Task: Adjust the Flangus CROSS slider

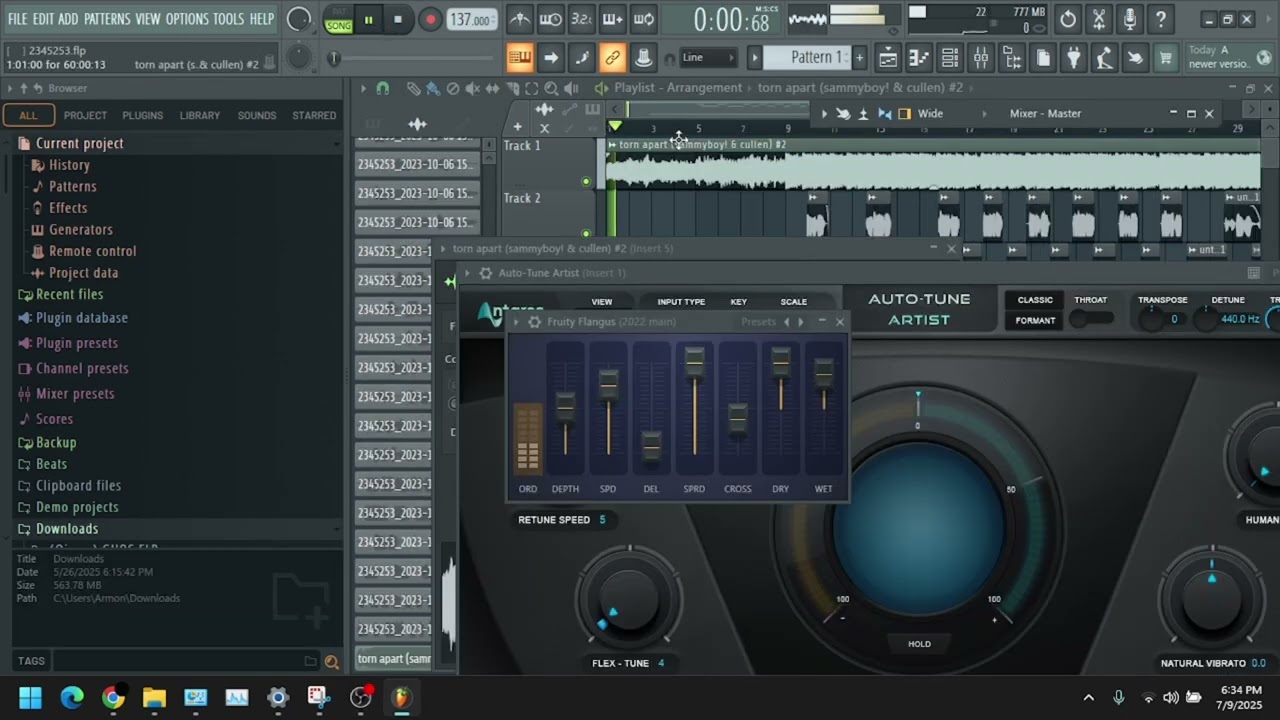Action: [x=737, y=417]
